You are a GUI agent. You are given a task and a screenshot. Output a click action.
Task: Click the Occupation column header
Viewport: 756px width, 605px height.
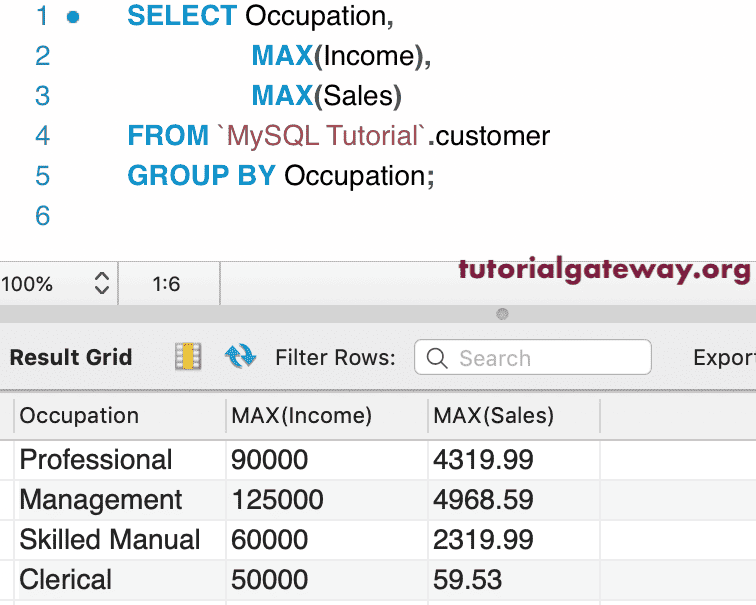pos(80,416)
